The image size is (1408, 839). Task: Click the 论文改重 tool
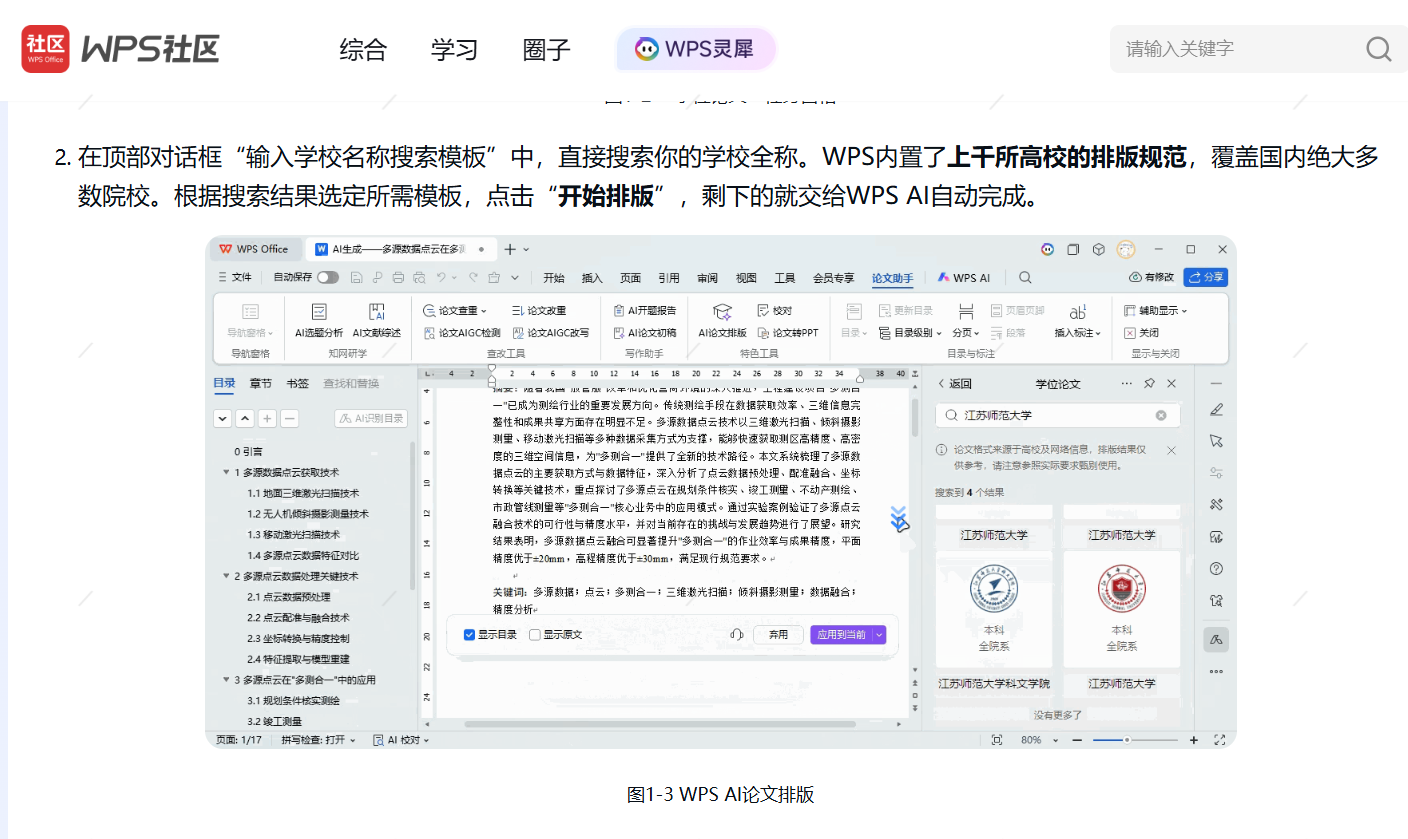[x=539, y=311]
